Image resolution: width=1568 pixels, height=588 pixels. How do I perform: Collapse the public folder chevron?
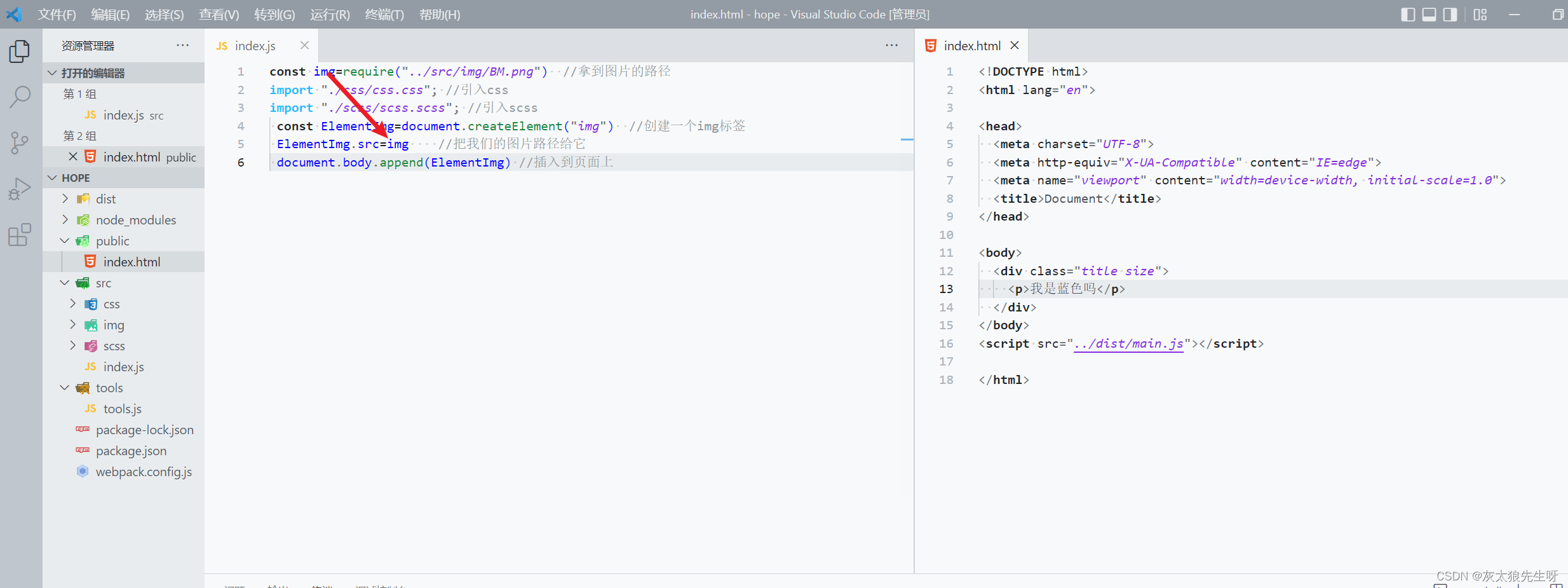pyautogui.click(x=65, y=240)
